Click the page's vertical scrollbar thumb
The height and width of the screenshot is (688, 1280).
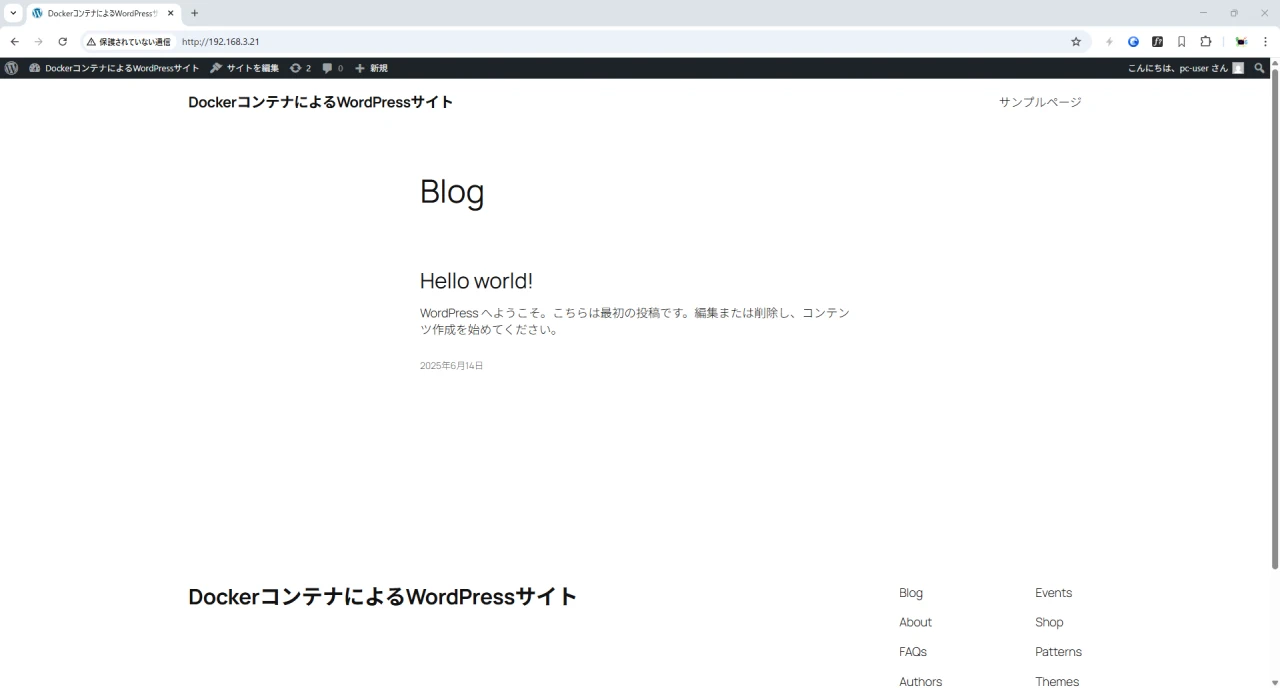[1274, 320]
